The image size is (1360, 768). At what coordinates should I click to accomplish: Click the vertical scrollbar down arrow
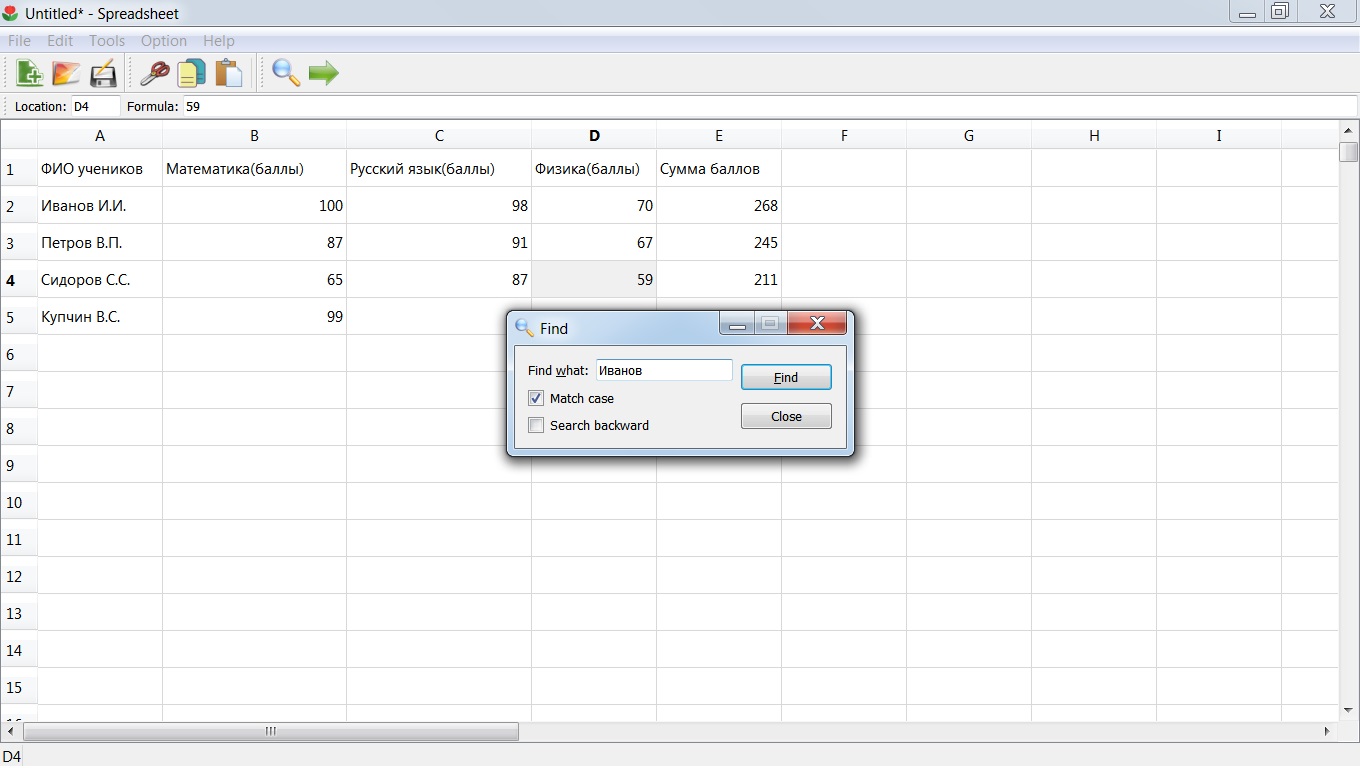(1349, 711)
